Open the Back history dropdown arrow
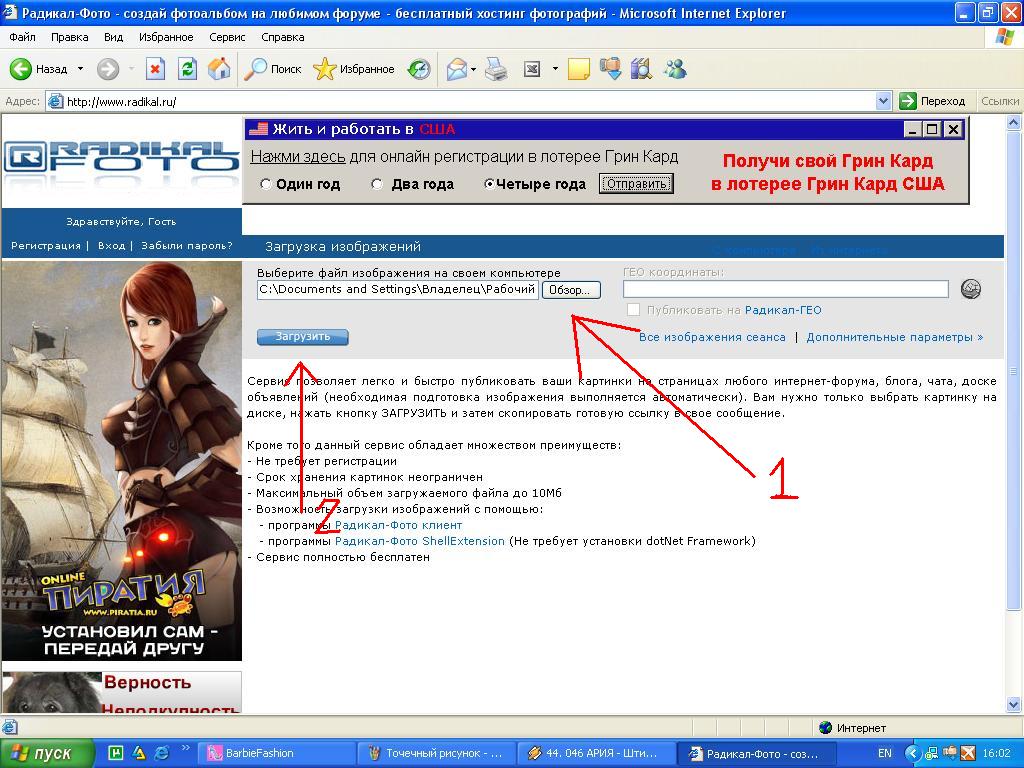This screenshot has width=1024, height=768. coord(80,69)
